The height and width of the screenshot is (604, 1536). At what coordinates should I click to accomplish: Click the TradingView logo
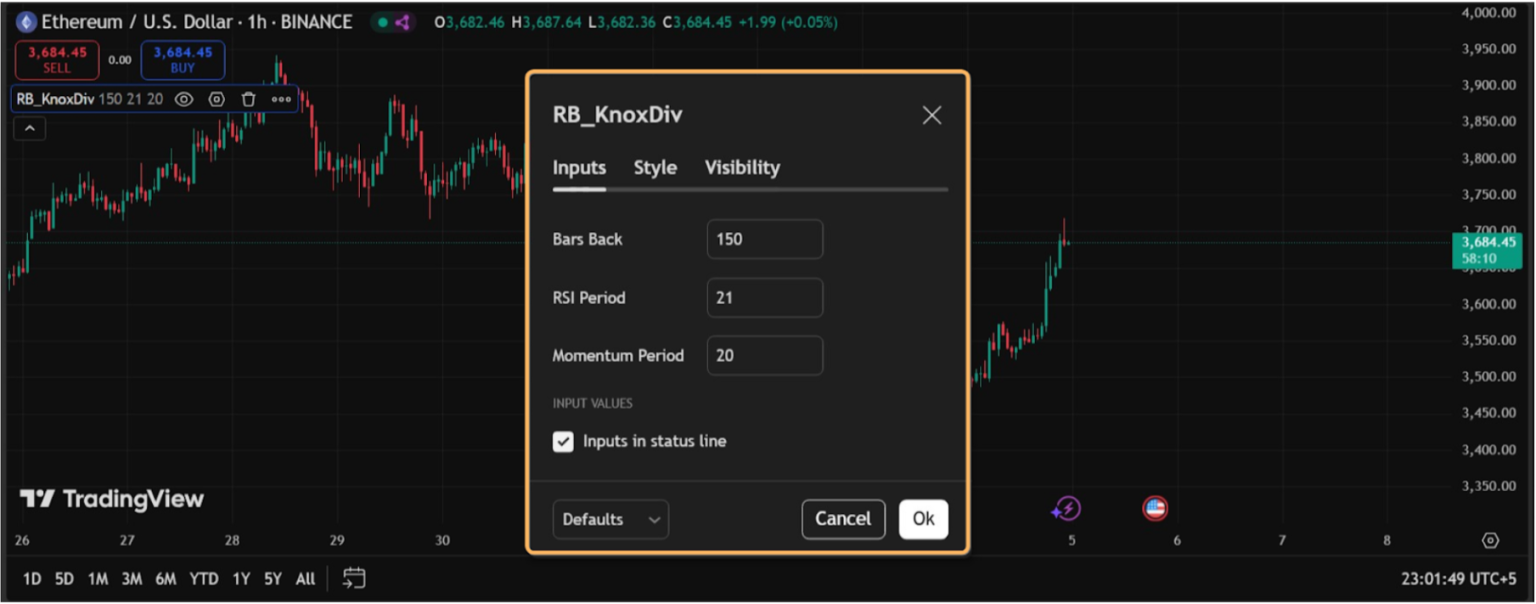click(x=112, y=499)
